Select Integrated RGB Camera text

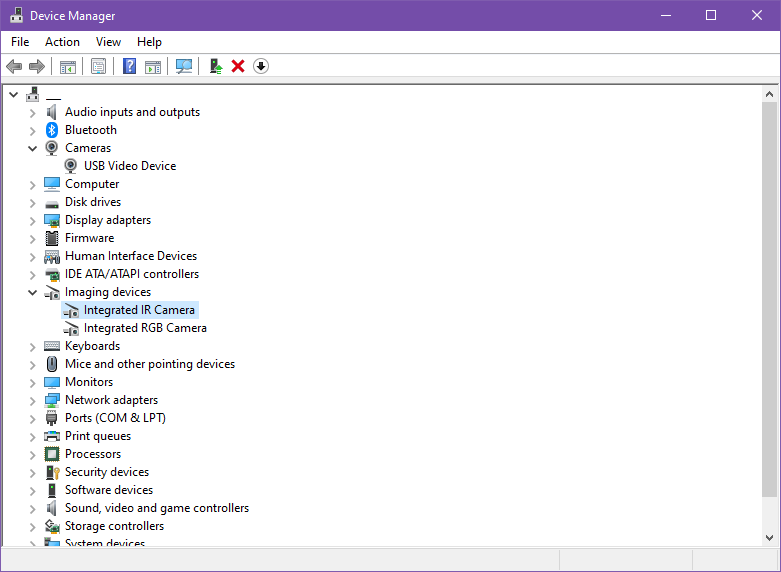click(145, 328)
